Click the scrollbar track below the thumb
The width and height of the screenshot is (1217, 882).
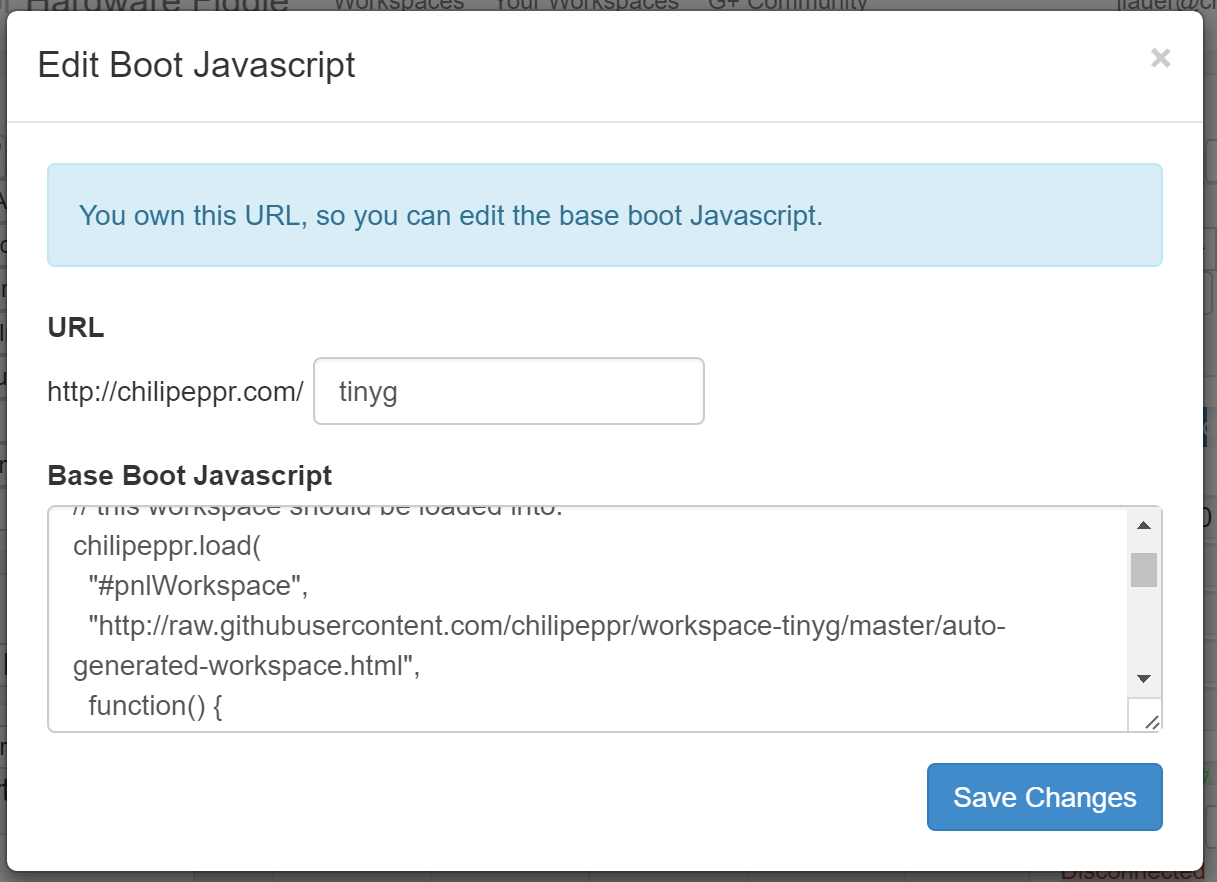[1143, 630]
